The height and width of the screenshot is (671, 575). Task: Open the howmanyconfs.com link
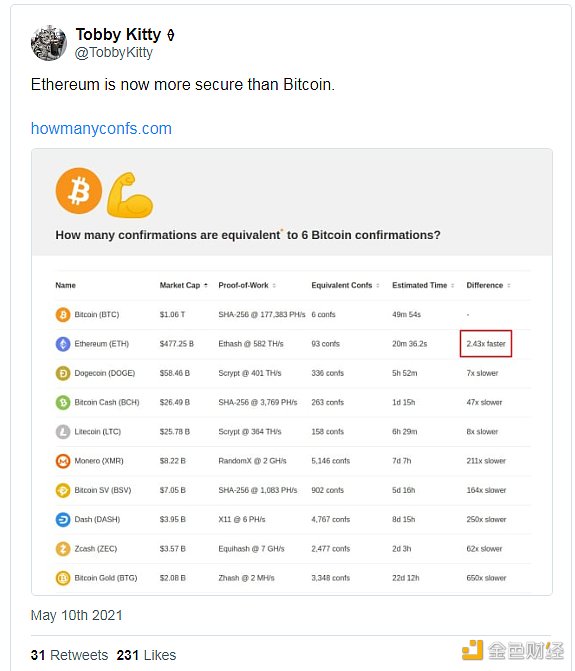[101, 128]
